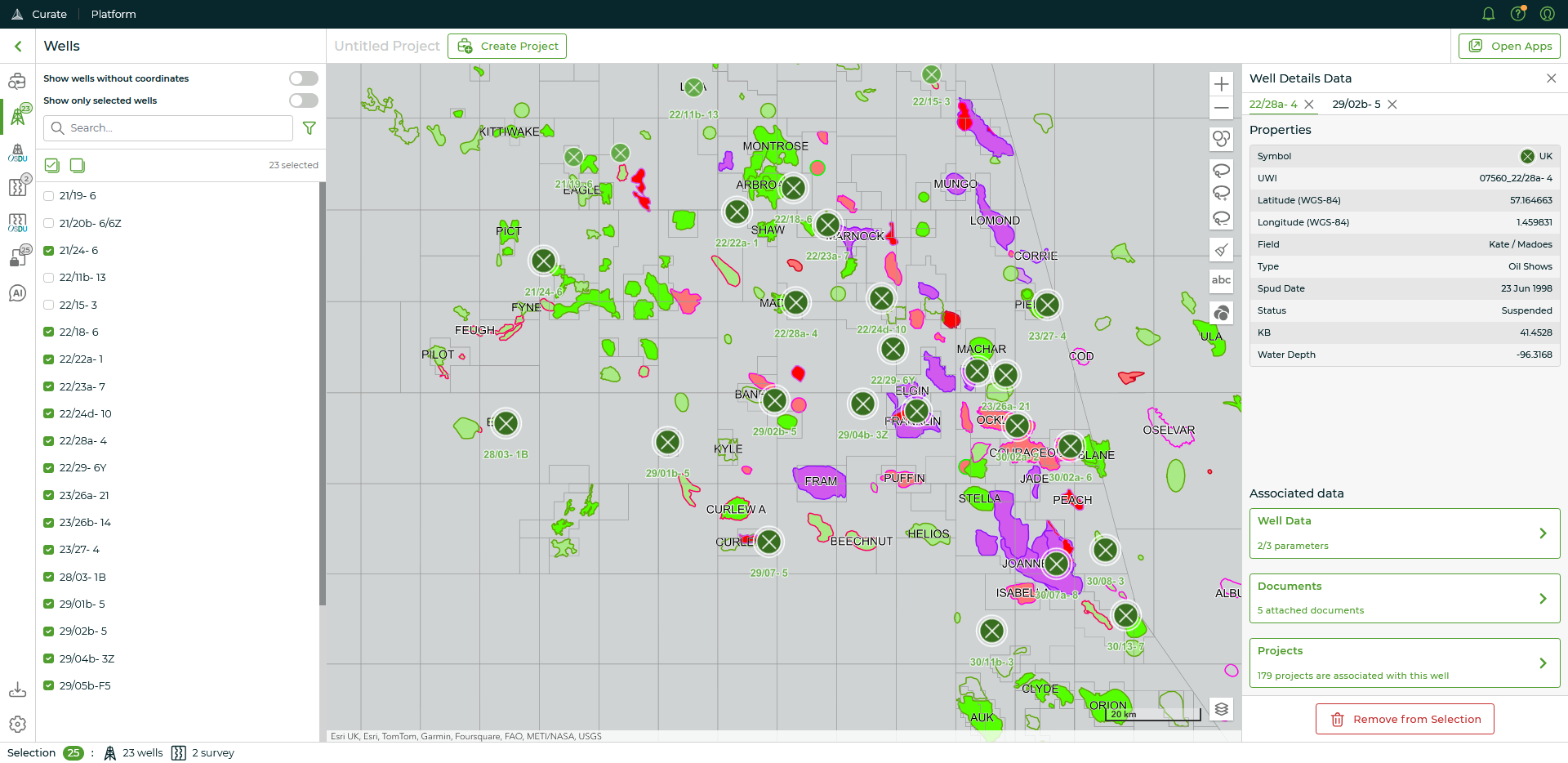The image size is (1568, 763).
Task: Click the select all wells checkbox icon
Action: tap(52, 166)
